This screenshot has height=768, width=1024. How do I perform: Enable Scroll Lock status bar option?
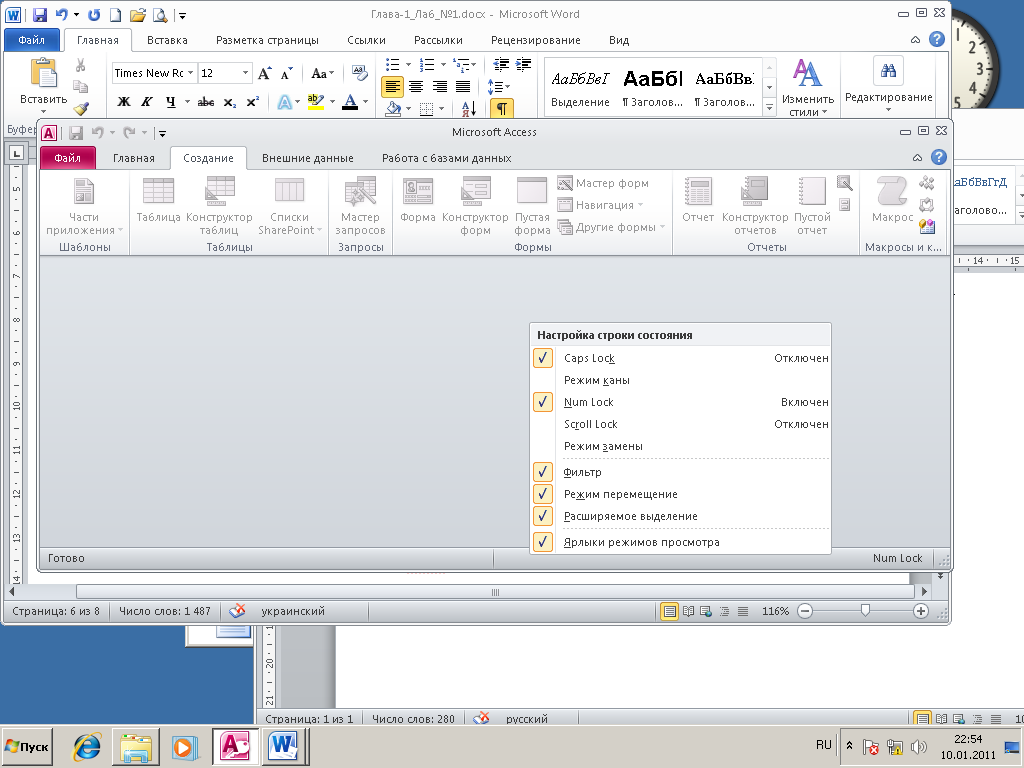point(680,424)
